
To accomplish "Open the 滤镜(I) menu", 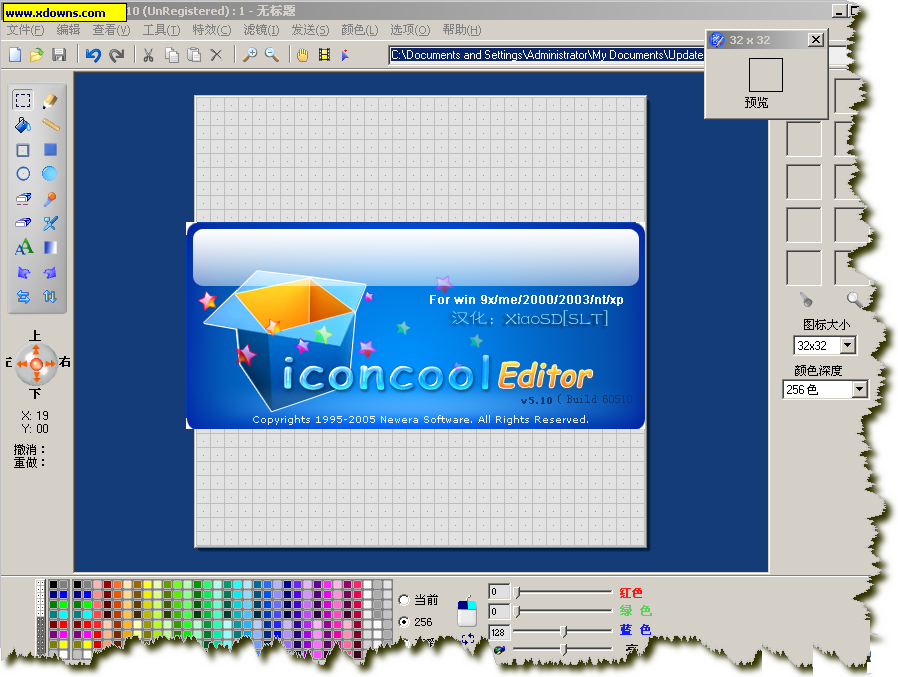I will (261, 30).
